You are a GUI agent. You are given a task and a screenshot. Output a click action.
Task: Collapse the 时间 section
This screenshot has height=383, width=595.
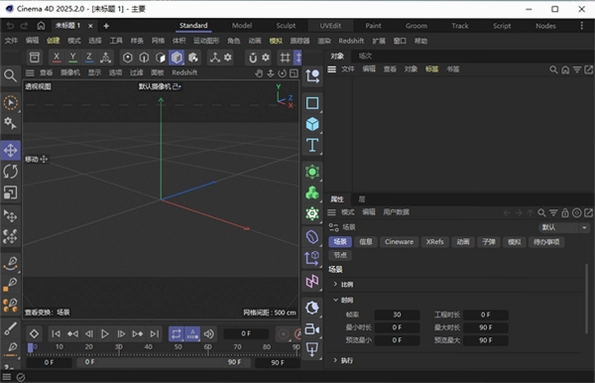[x=335, y=300]
